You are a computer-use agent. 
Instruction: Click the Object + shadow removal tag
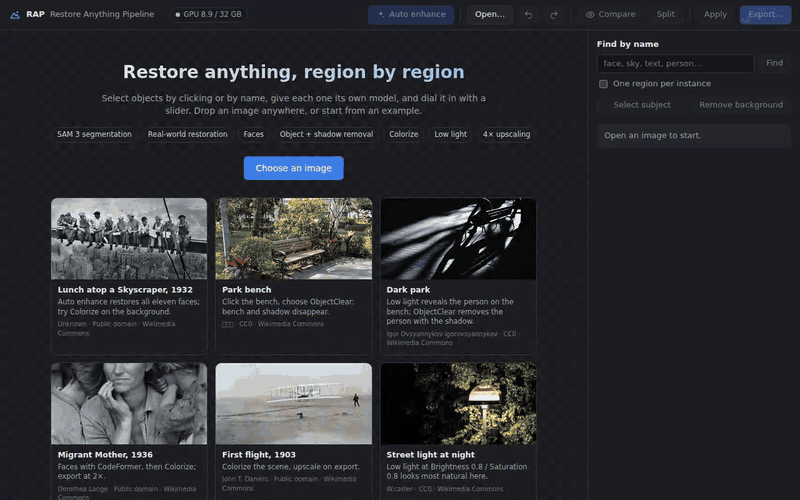(326, 134)
